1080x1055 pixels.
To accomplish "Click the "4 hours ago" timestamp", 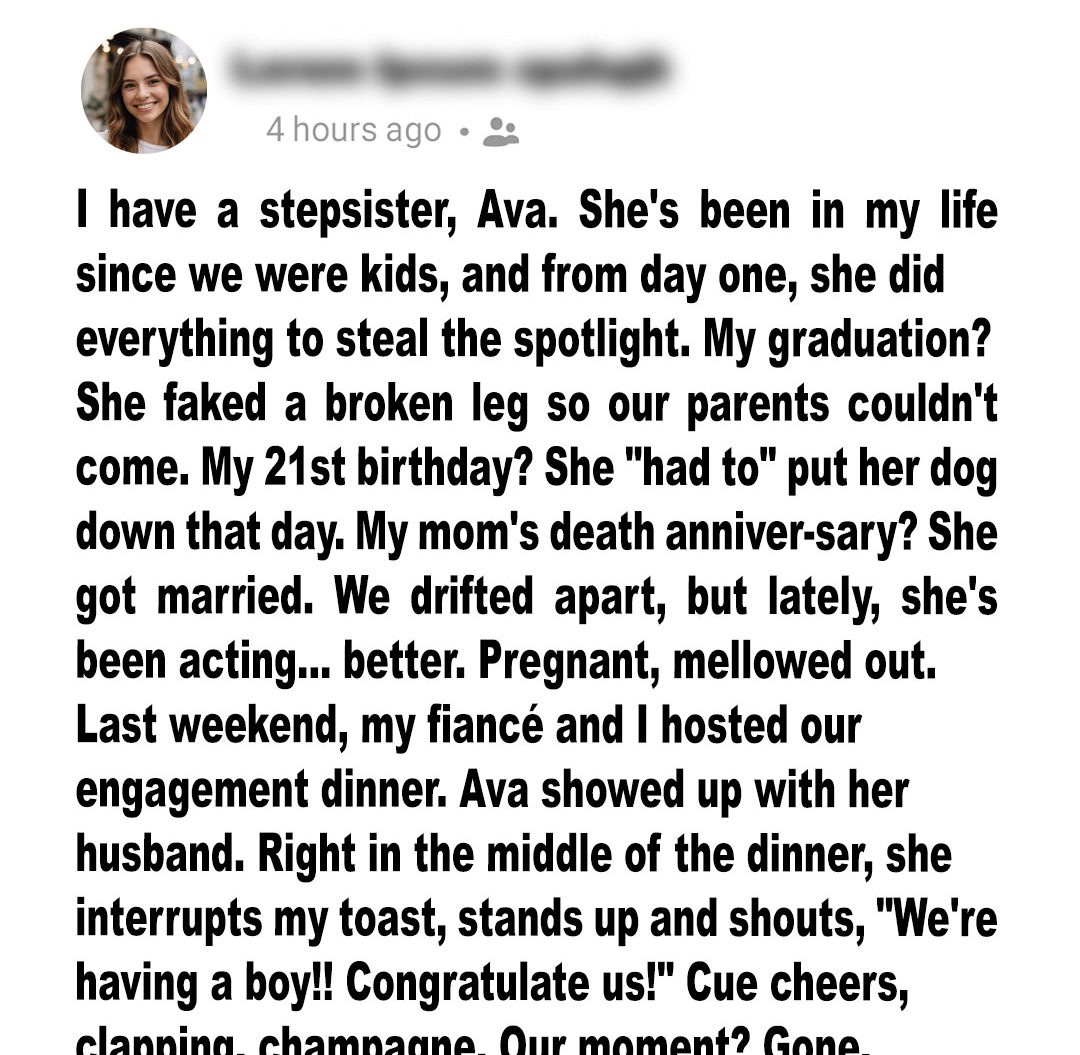I will point(353,130).
